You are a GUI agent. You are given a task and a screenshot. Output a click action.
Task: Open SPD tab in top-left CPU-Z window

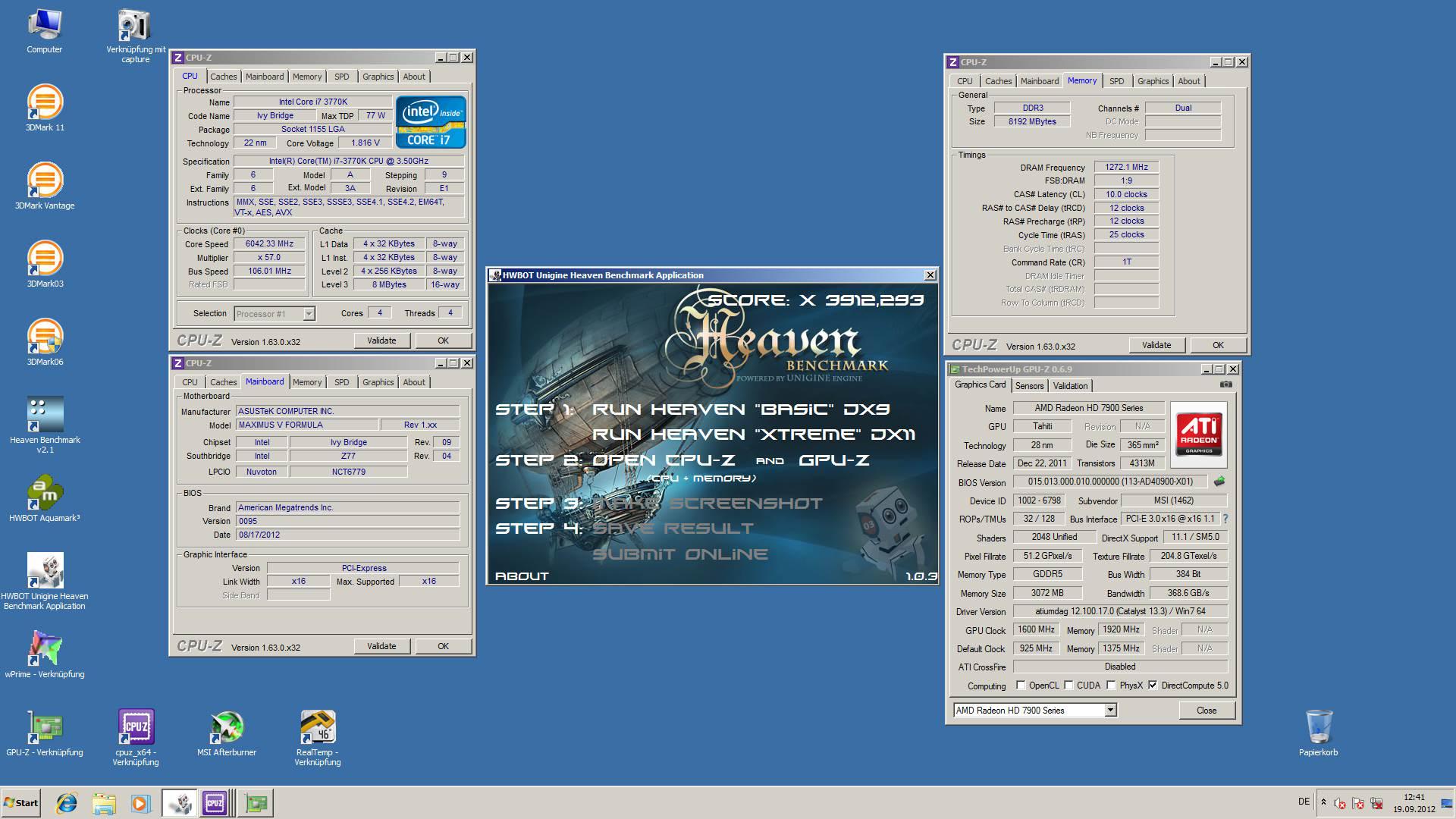click(342, 77)
